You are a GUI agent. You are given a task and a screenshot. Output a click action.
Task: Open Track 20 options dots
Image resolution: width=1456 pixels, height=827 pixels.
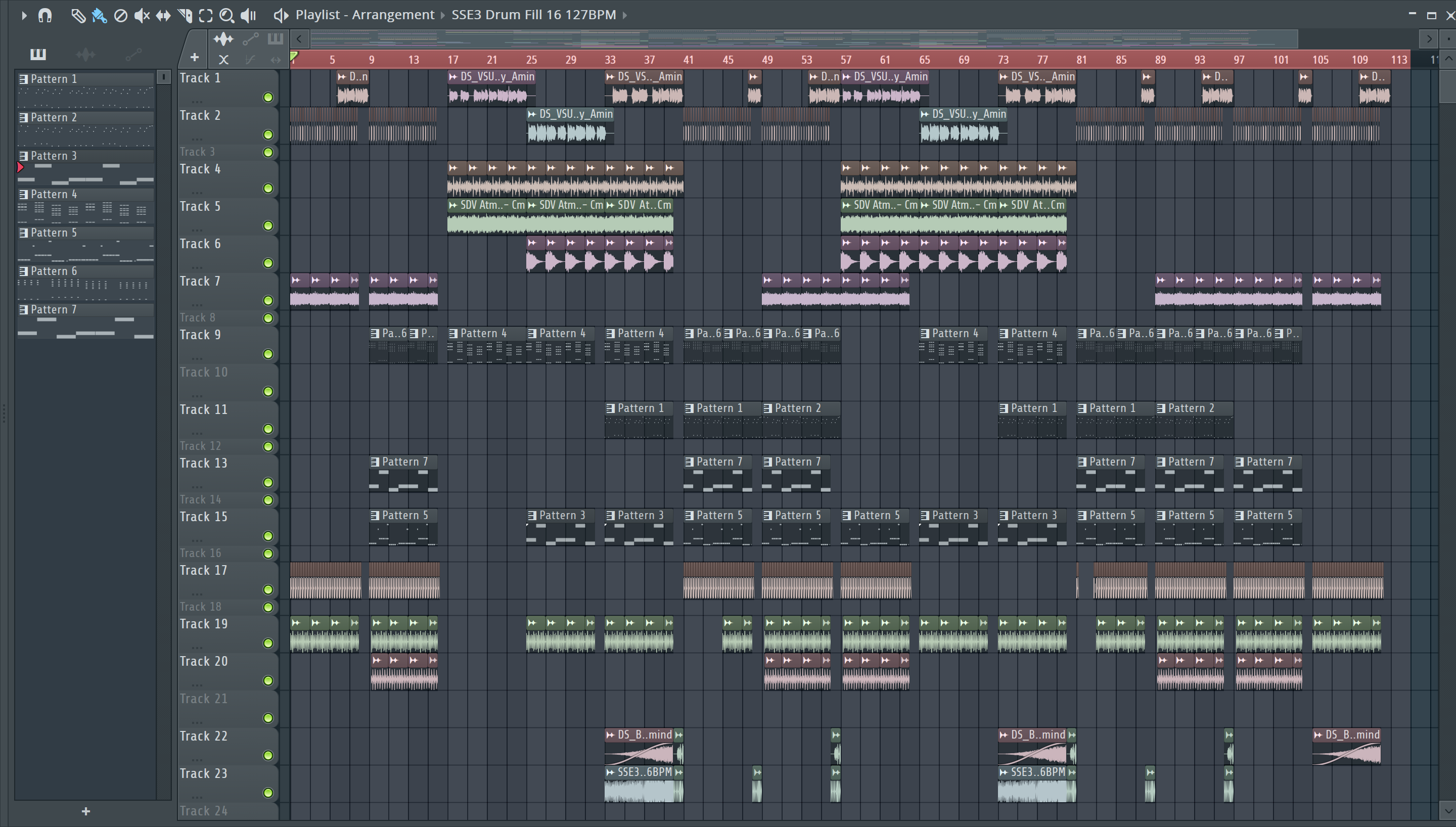(x=197, y=685)
